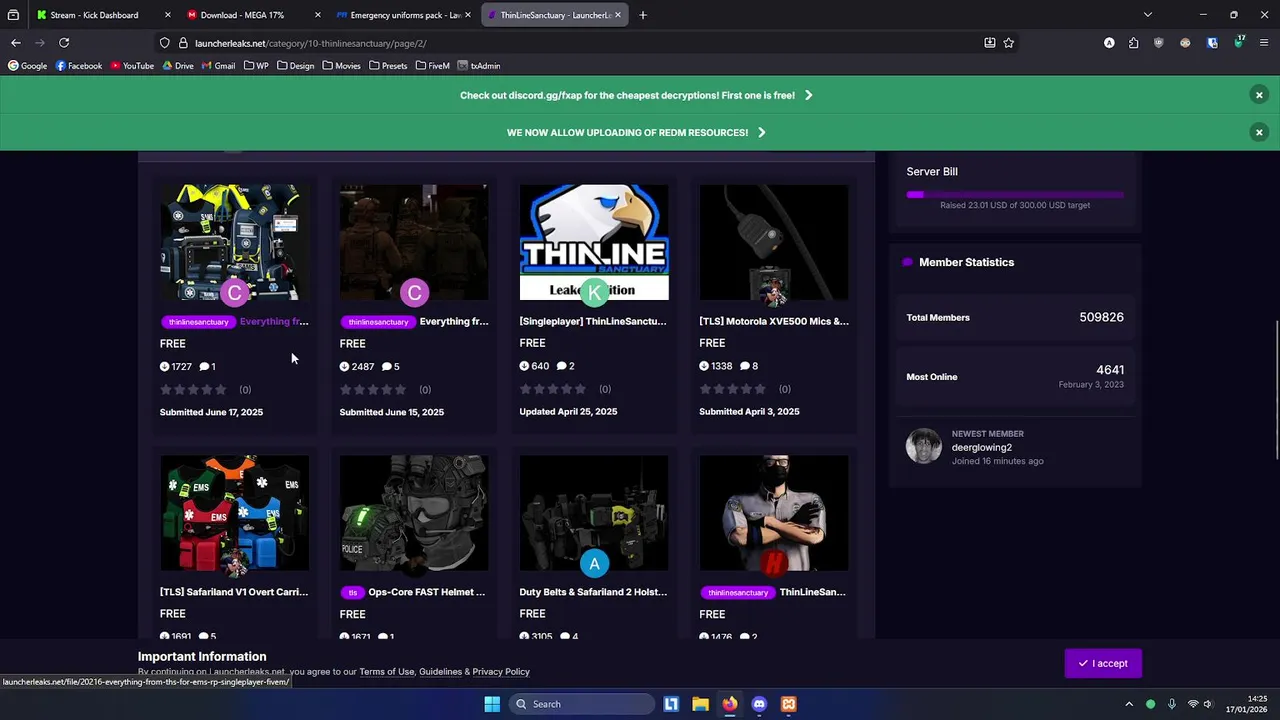The height and width of the screenshot is (720, 1280).
Task: Go back to the previous page
Action: pos(16,43)
